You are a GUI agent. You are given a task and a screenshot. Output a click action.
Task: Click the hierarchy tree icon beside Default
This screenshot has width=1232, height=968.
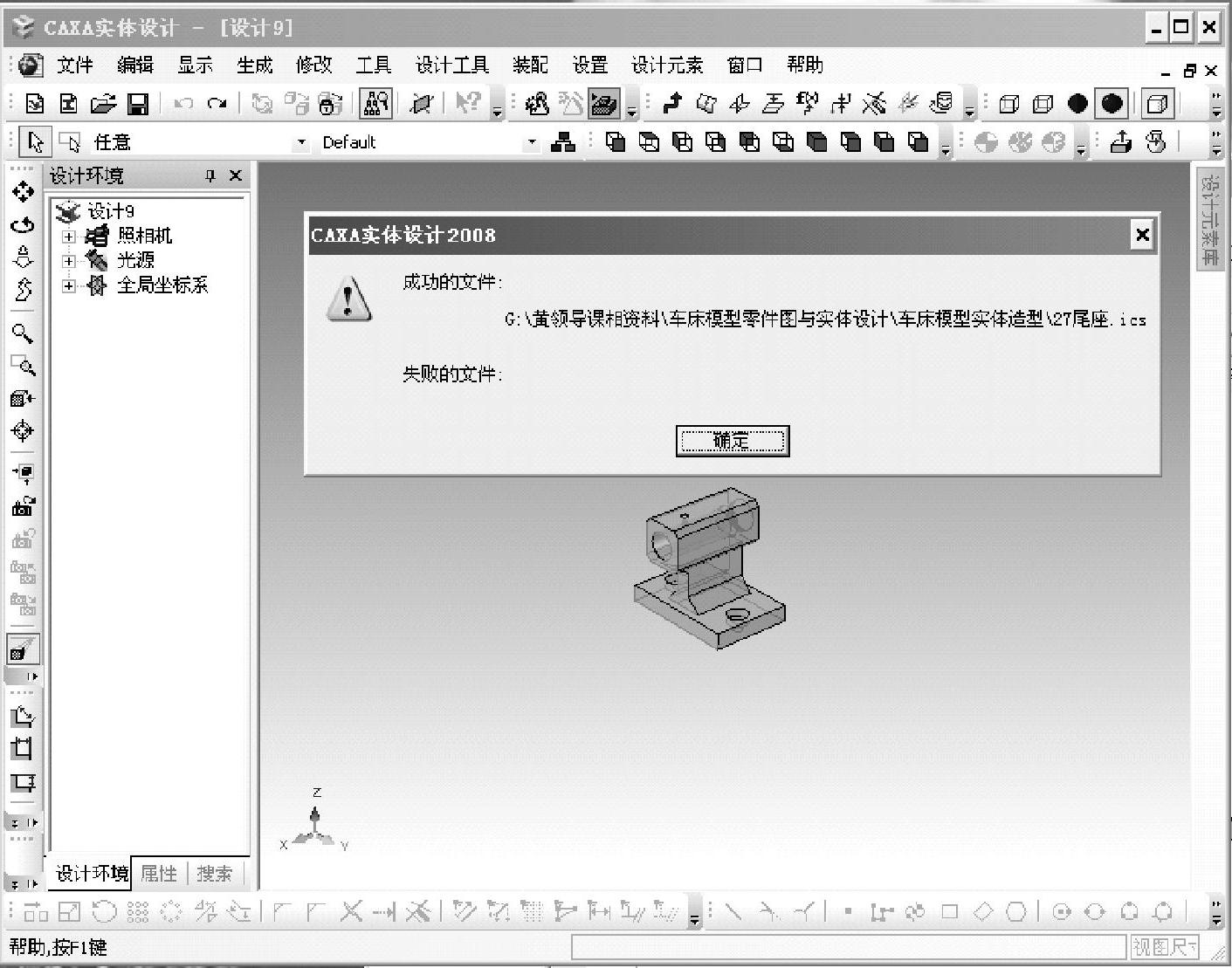click(563, 142)
